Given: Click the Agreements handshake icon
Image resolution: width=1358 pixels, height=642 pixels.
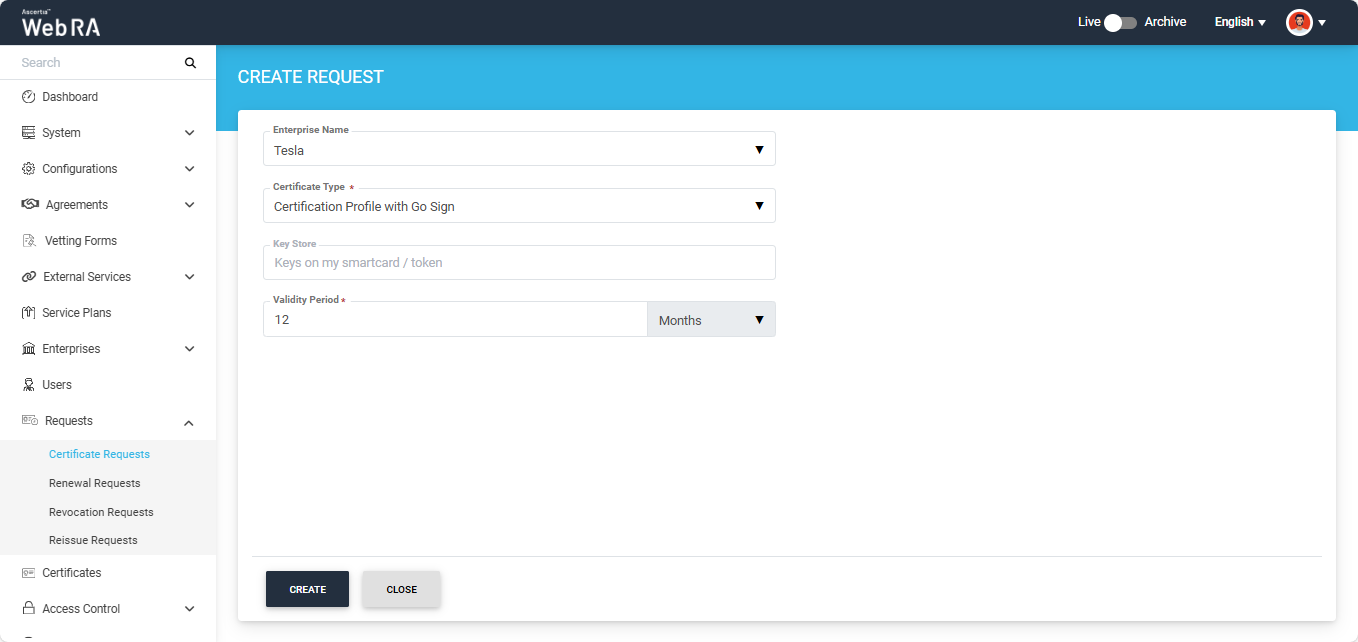Looking at the screenshot, I should pyautogui.click(x=30, y=205).
